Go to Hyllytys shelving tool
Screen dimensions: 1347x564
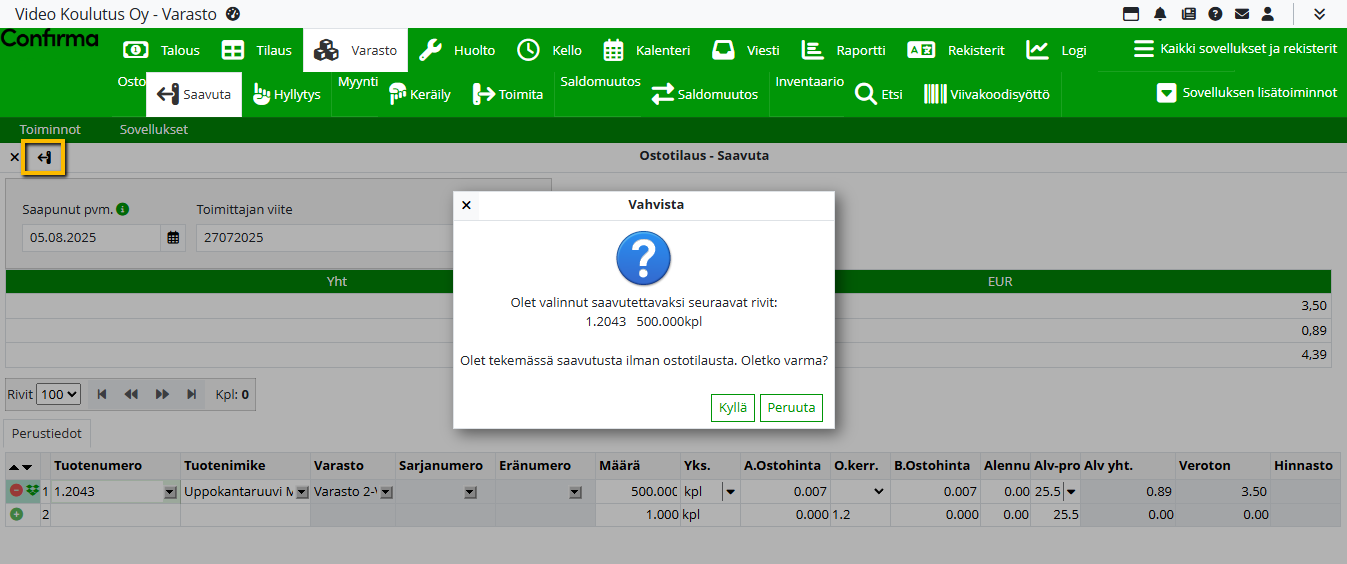pos(286,95)
